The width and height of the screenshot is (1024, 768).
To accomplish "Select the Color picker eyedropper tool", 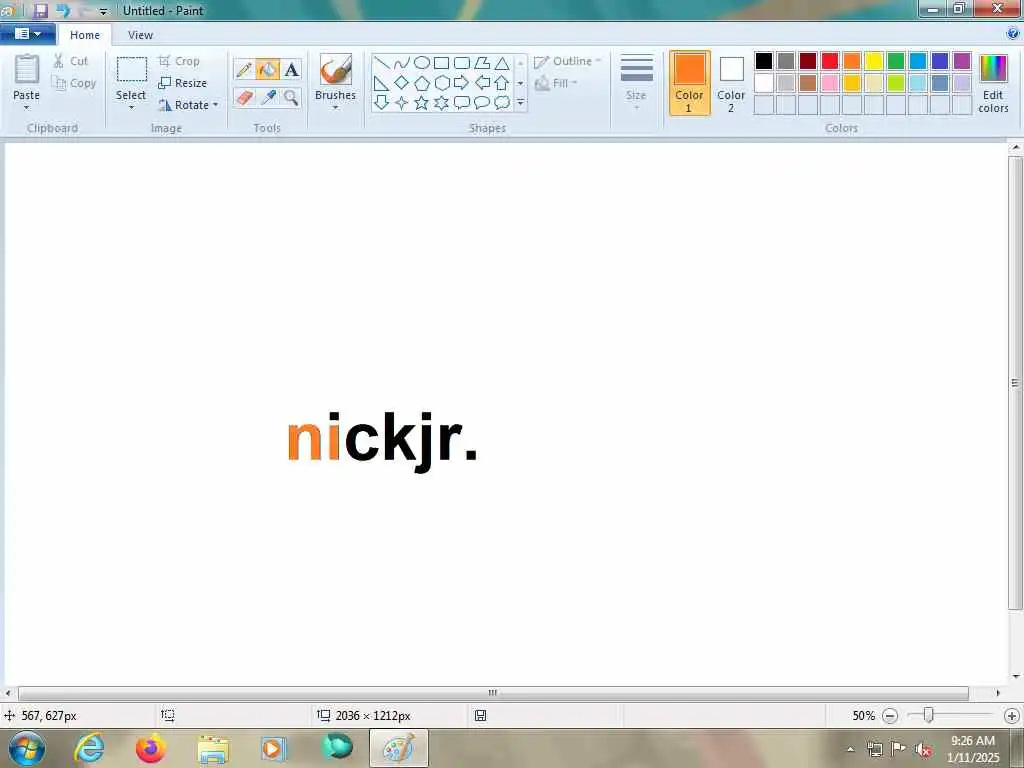I will pyautogui.click(x=268, y=98).
